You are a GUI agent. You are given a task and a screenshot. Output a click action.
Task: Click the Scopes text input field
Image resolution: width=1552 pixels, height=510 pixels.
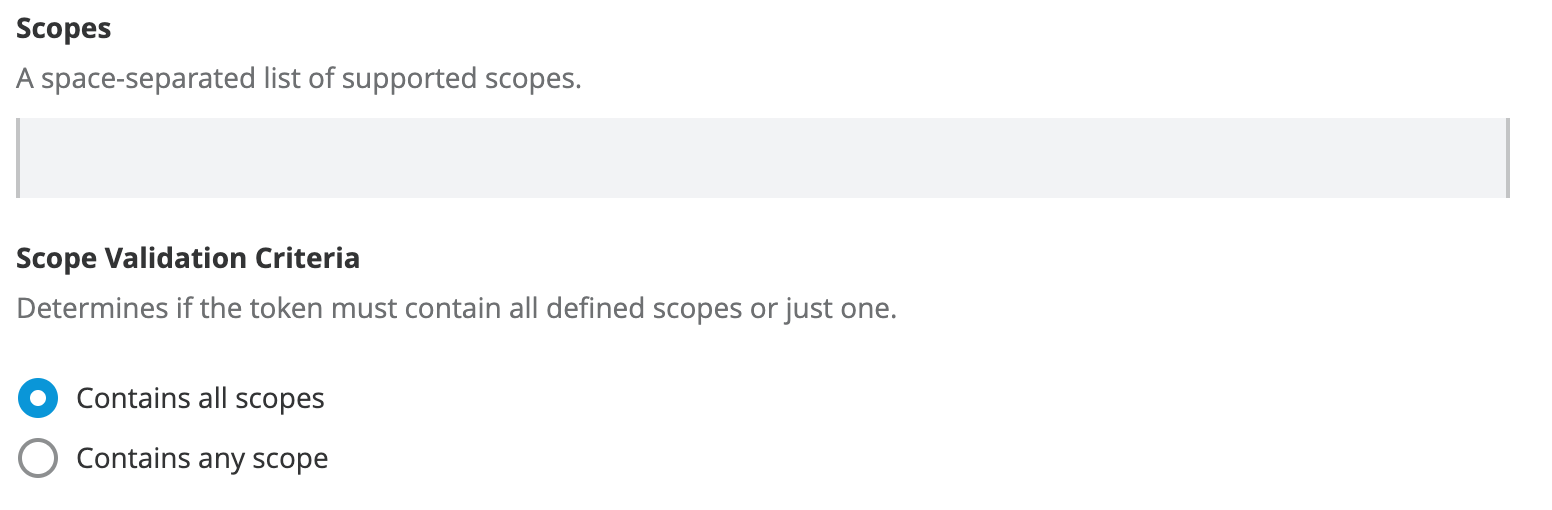762,157
